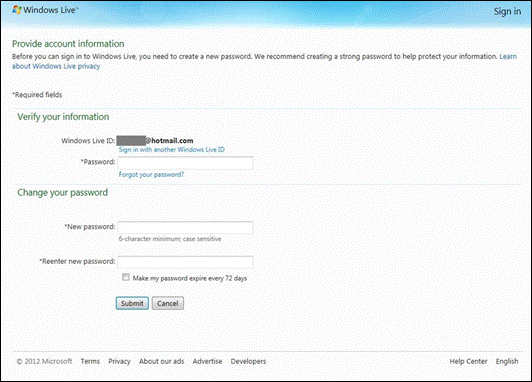
Task: Click the Submit button
Action: 132,303
